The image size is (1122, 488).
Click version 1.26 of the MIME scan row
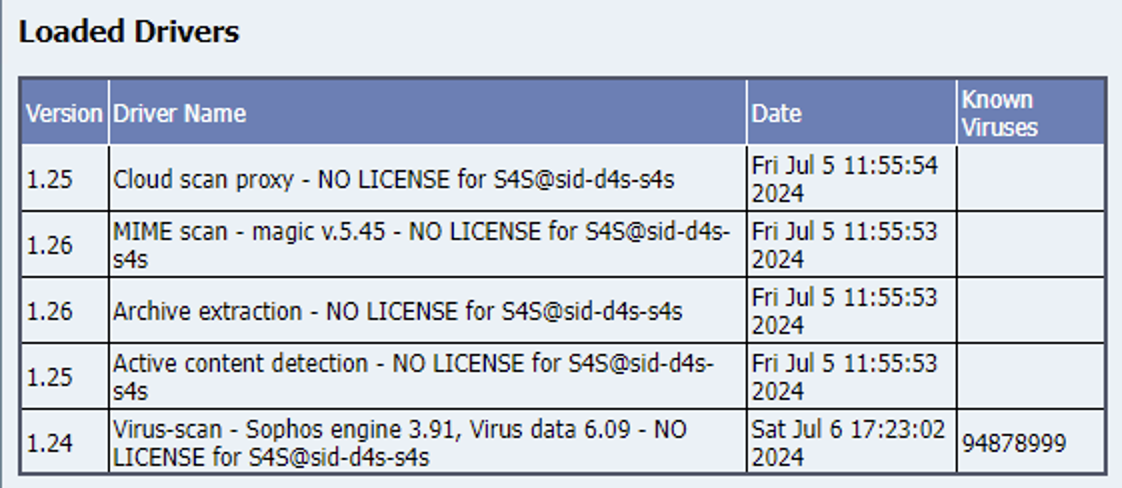click(49, 245)
